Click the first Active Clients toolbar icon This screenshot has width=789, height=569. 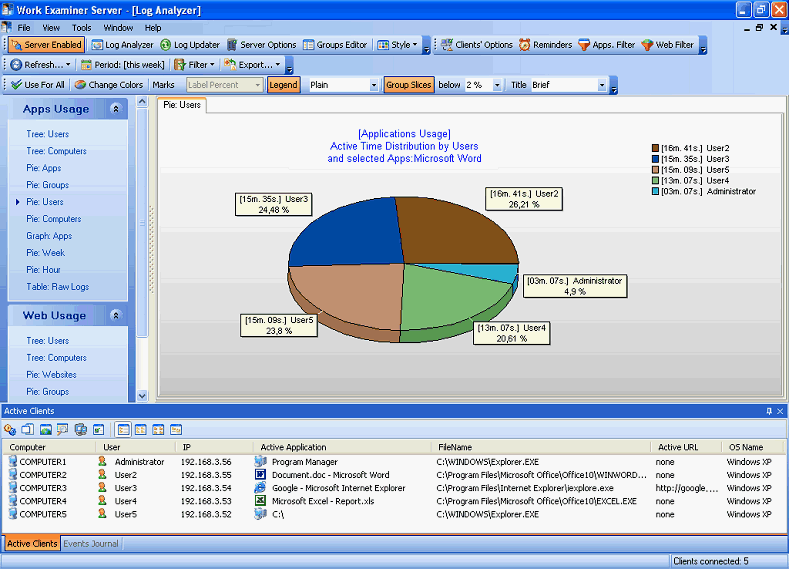pyautogui.click(x=10, y=430)
